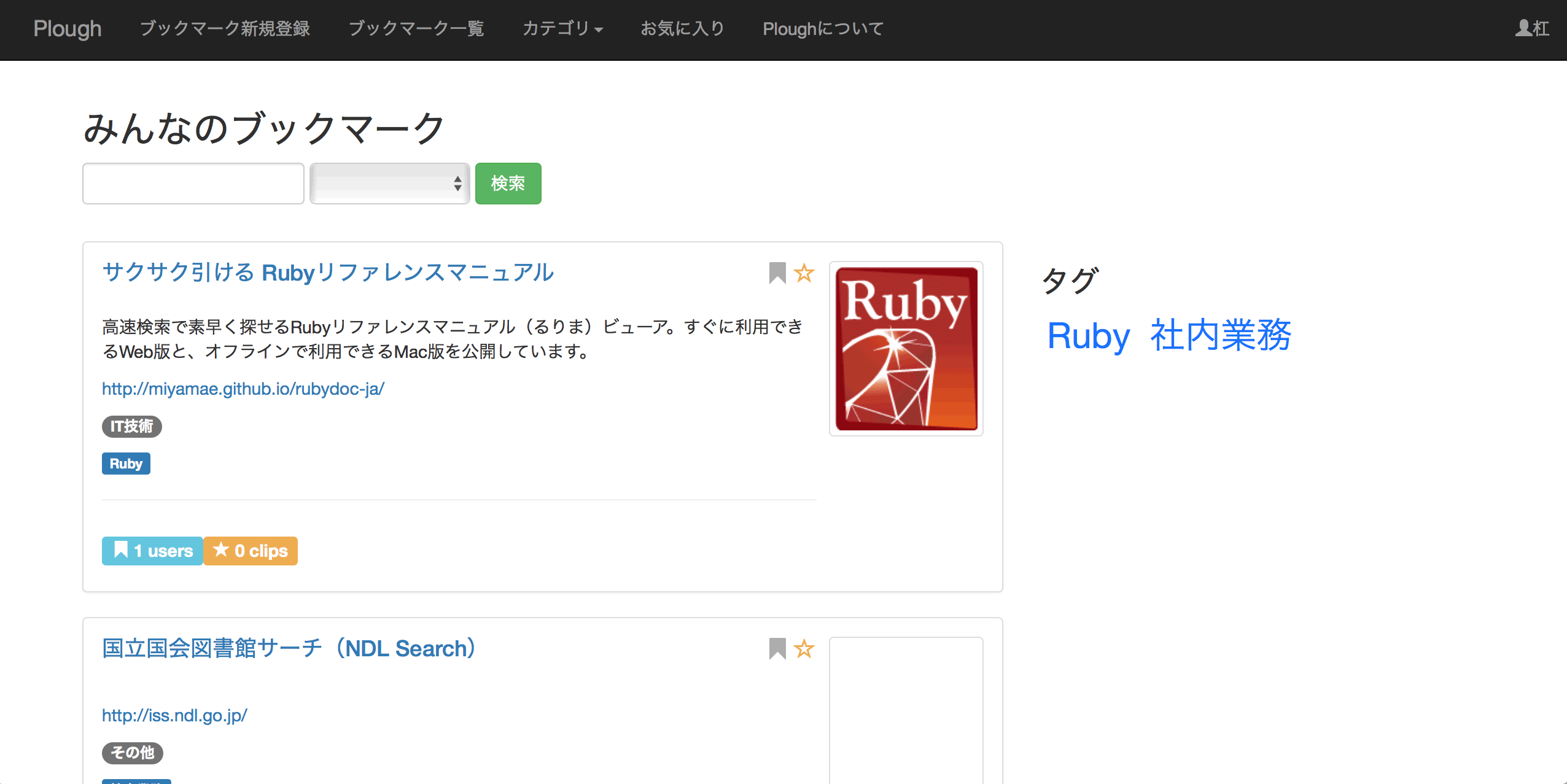Viewport: 1567px width, 784px height.
Task: Click the 1 users bookmark badge
Action: pos(153,551)
